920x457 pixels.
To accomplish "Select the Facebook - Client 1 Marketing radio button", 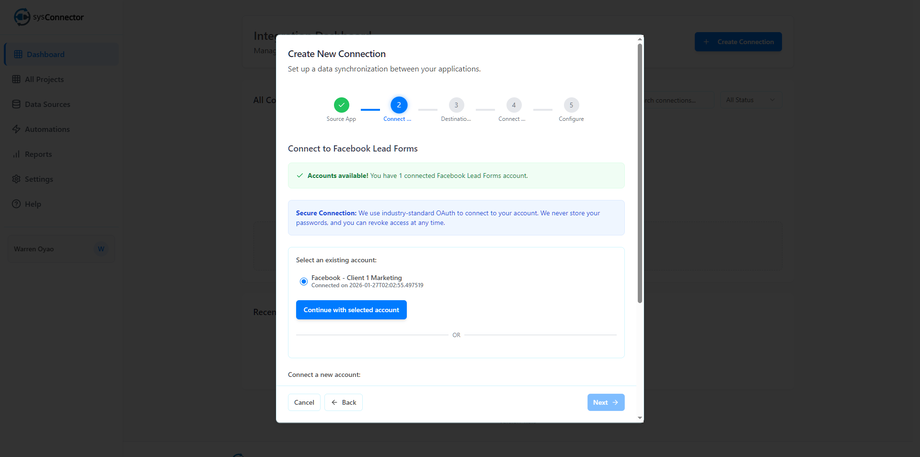I will point(304,281).
